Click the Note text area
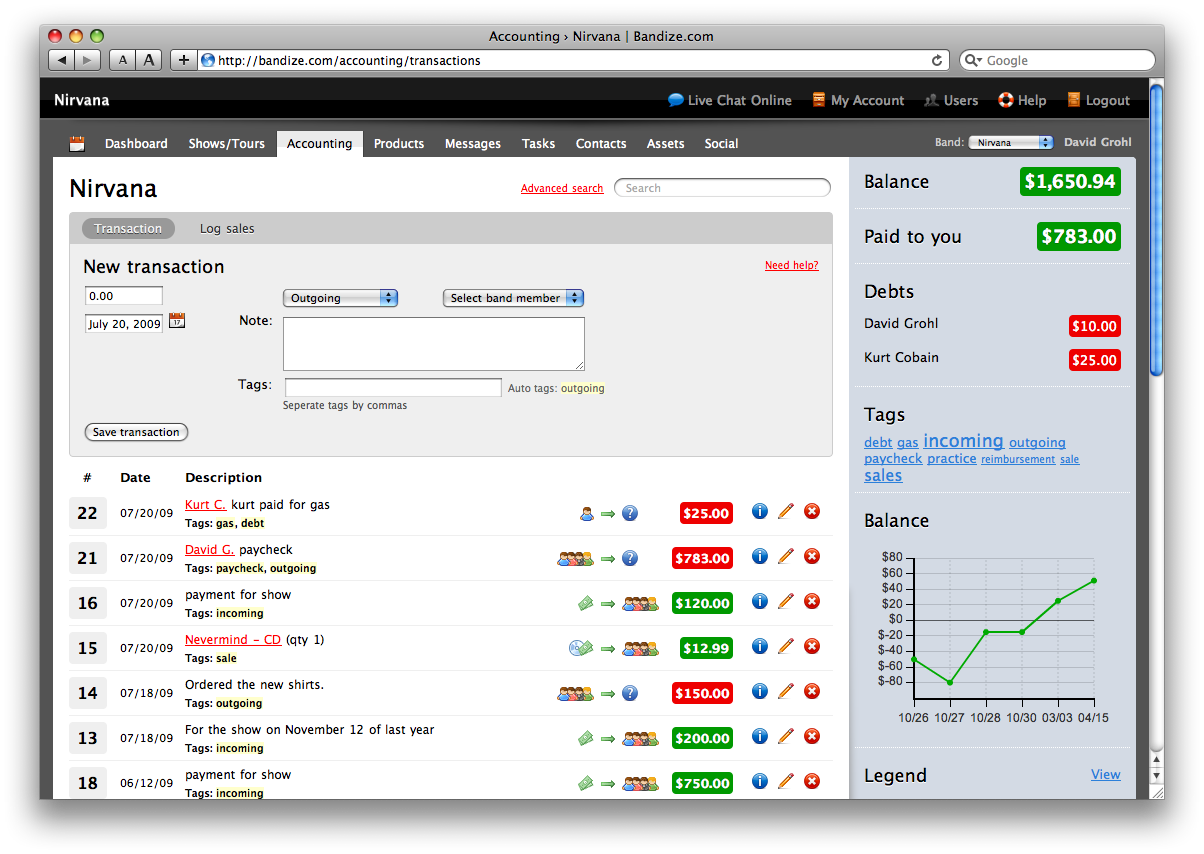This screenshot has height=854, width=1204. click(434, 344)
